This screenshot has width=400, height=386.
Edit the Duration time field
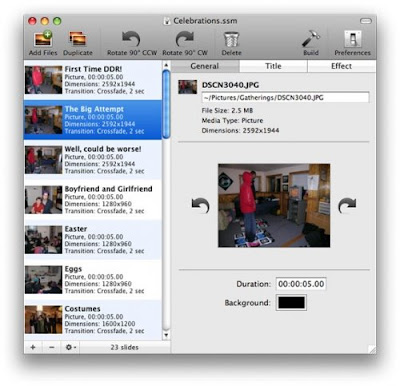pyautogui.click(x=301, y=284)
